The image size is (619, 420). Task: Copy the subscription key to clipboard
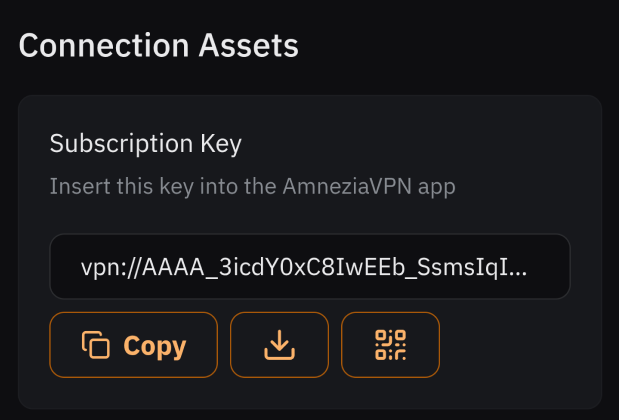tap(133, 345)
